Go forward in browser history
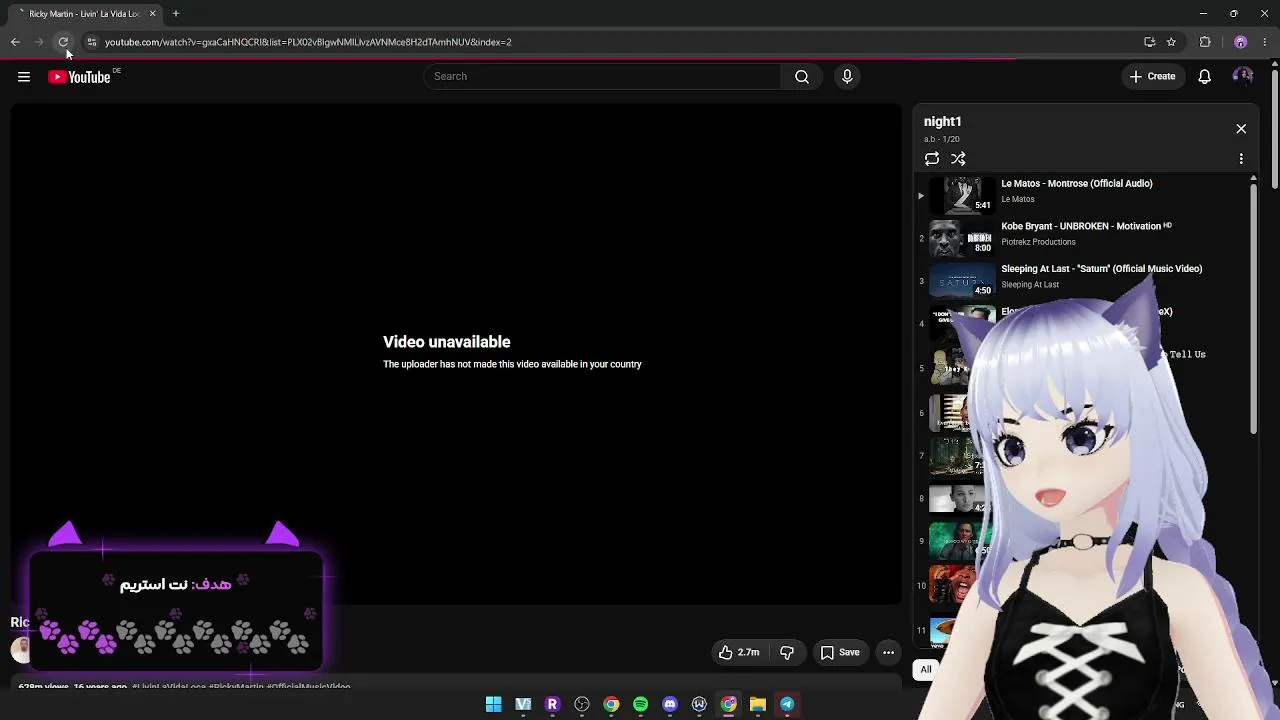 click(x=39, y=42)
